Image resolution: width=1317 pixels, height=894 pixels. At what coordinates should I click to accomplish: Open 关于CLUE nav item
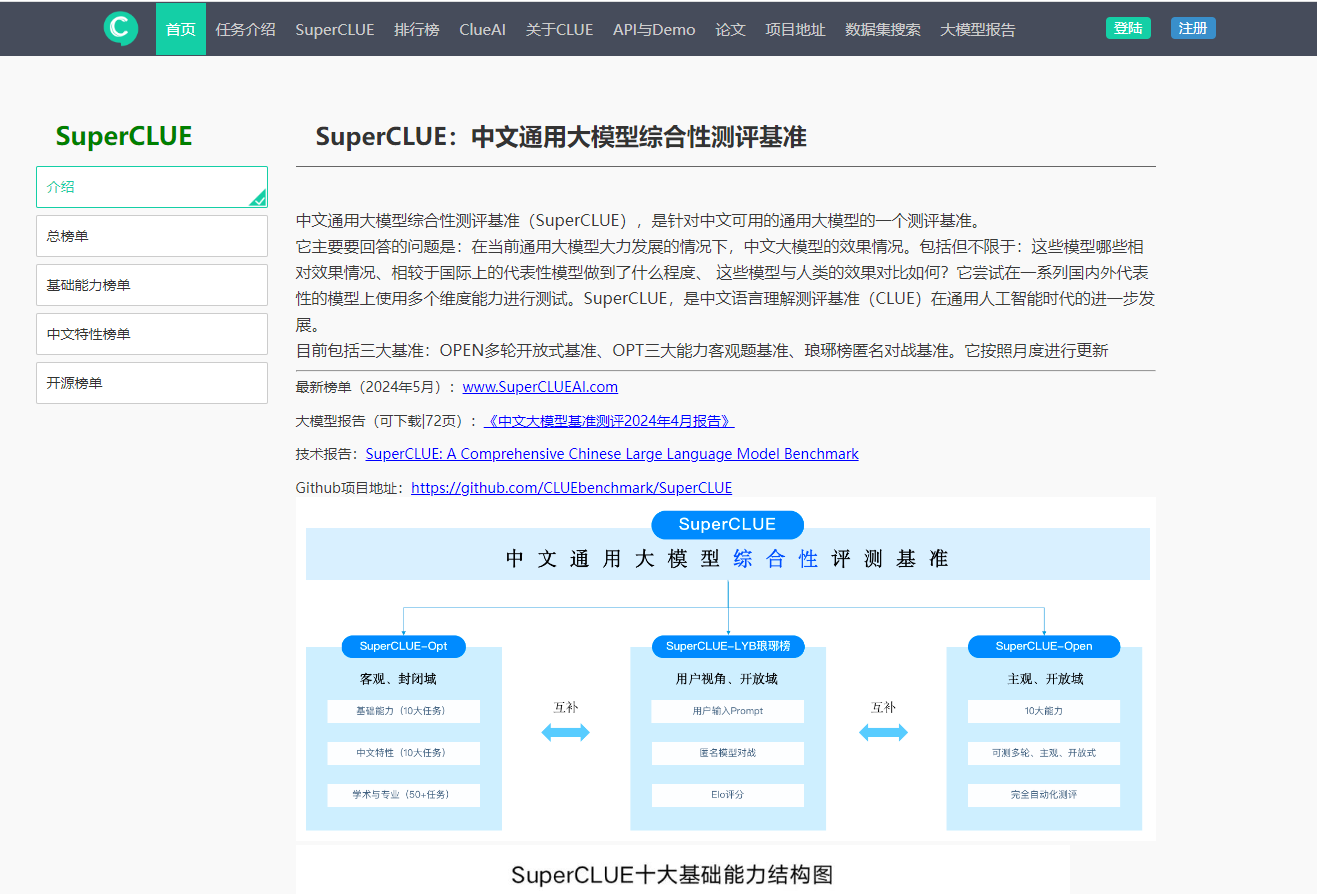(560, 29)
